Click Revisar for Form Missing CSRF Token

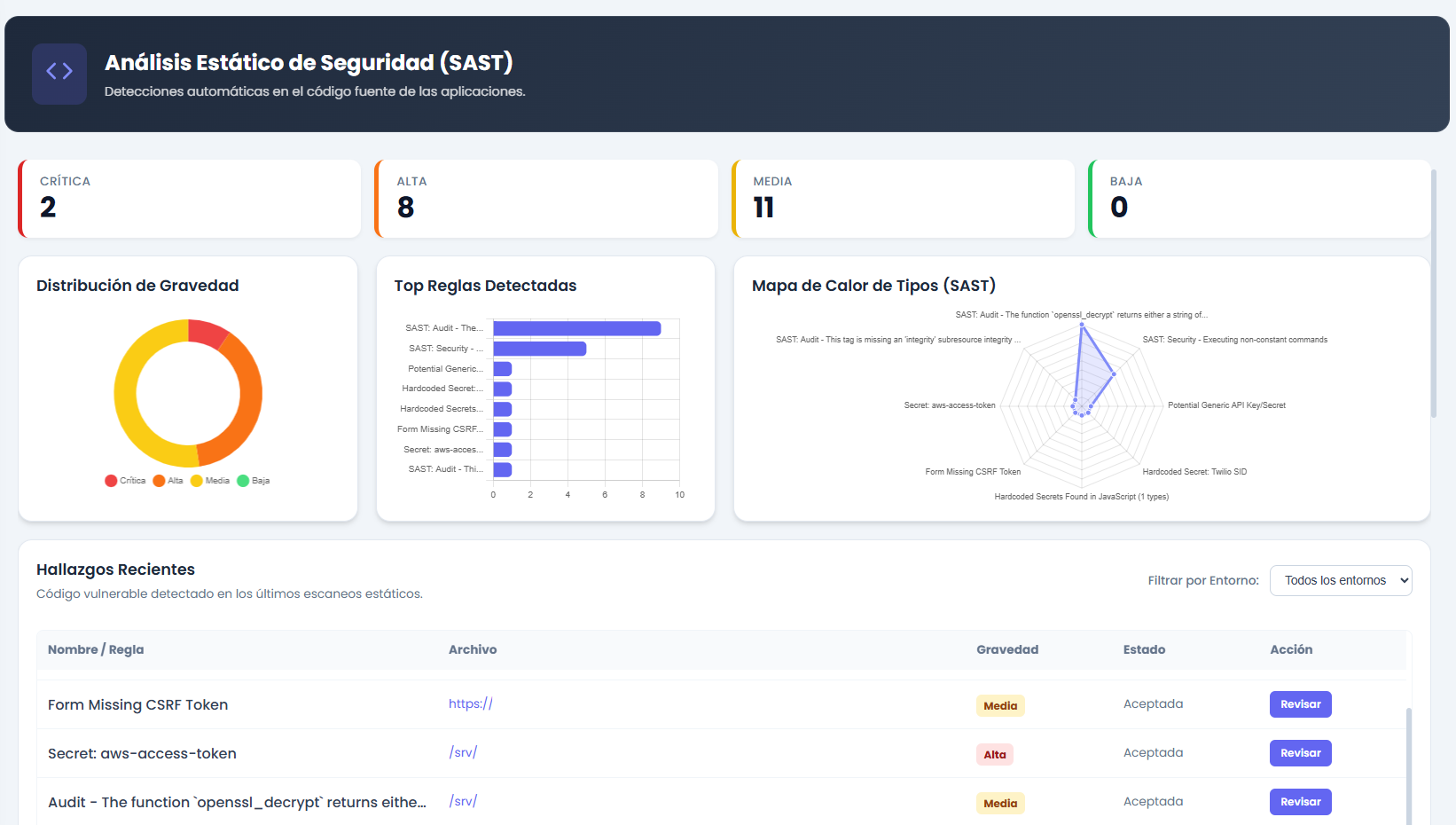coord(1300,704)
